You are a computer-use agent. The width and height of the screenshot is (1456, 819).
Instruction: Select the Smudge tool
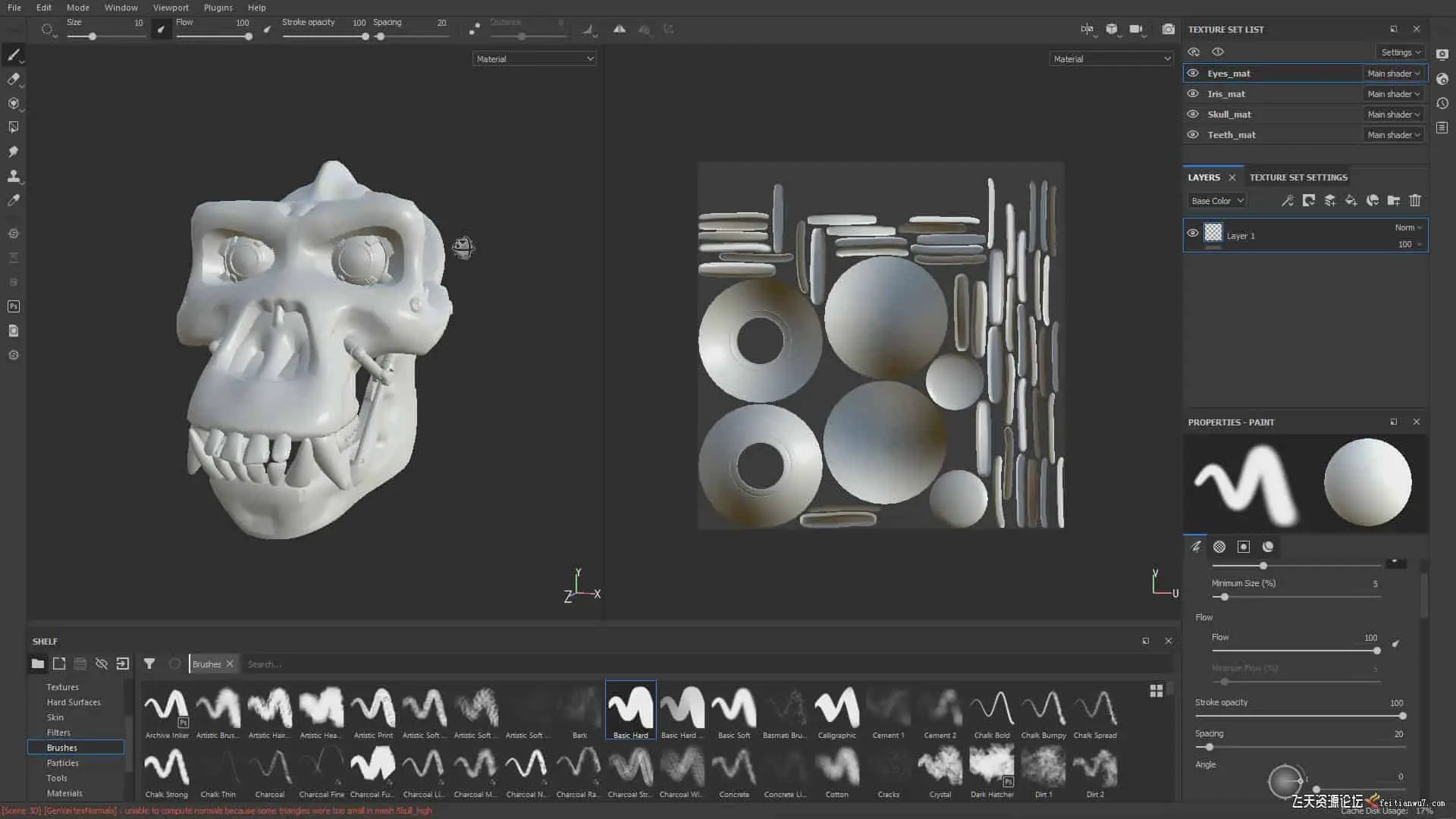(x=13, y=152)
